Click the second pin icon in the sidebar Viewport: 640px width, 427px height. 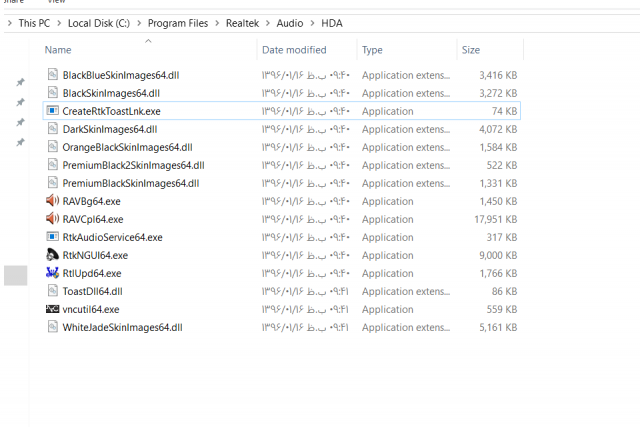[x=20, y=102]
